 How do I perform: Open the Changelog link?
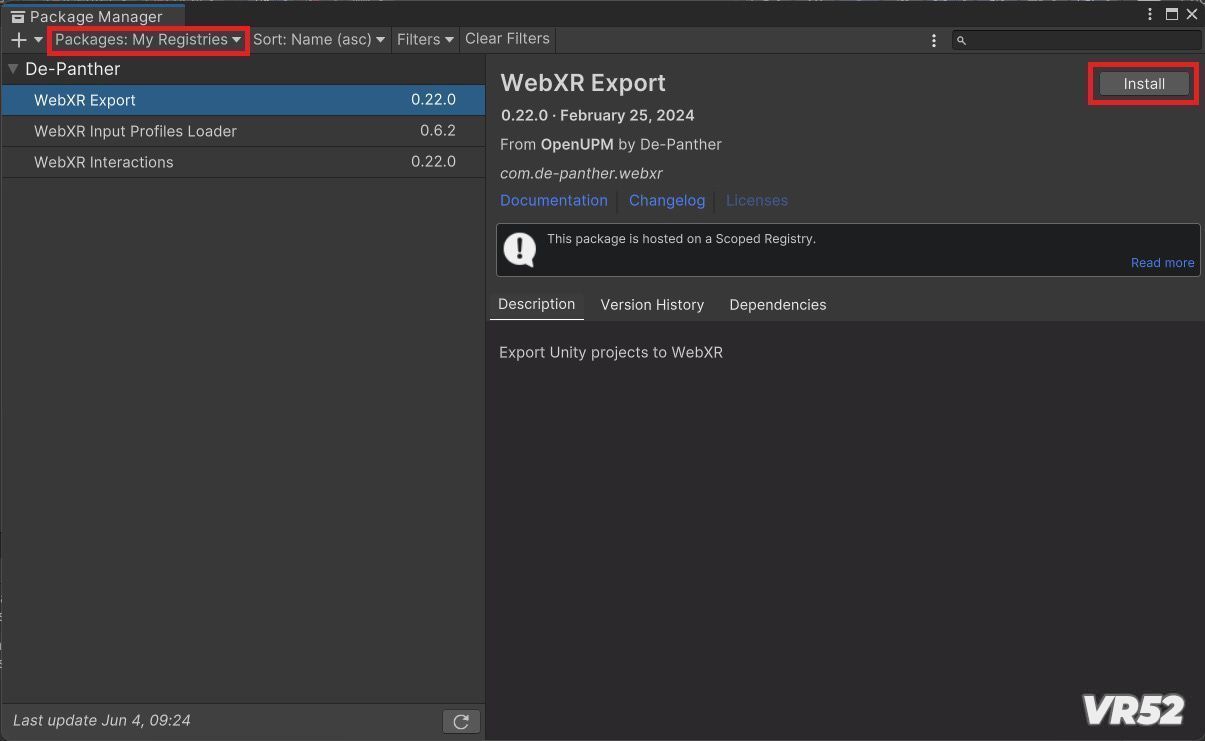tap(667, 200)
